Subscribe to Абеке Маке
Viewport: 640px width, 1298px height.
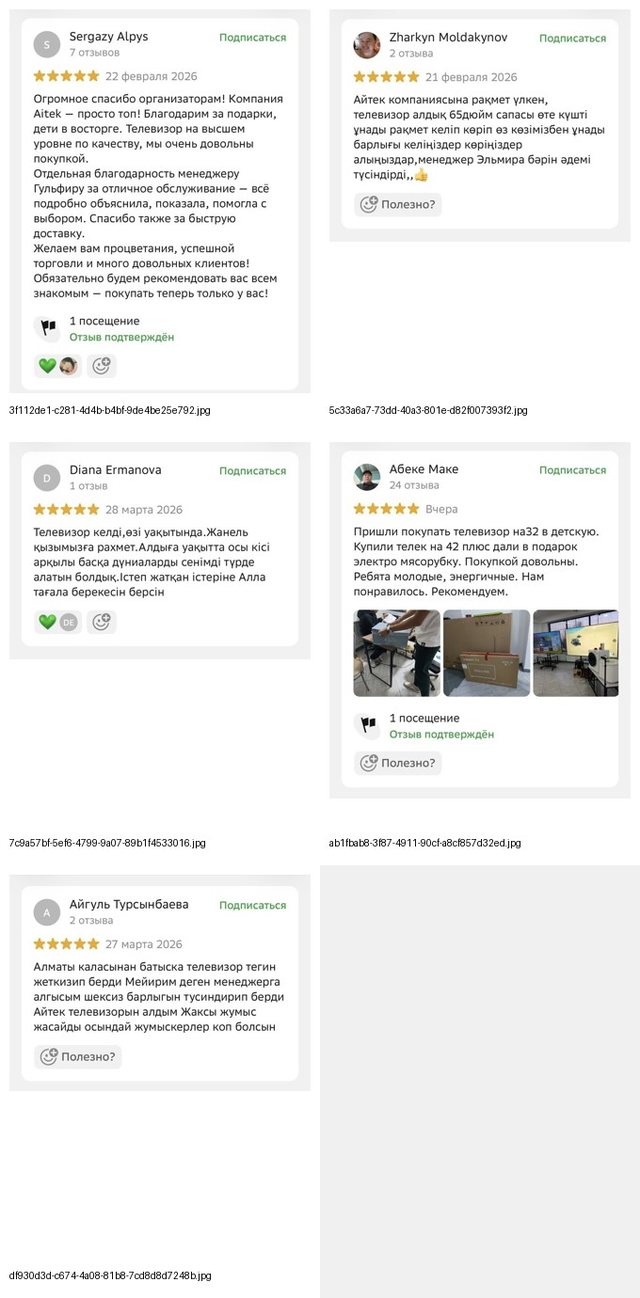point(572,470)
